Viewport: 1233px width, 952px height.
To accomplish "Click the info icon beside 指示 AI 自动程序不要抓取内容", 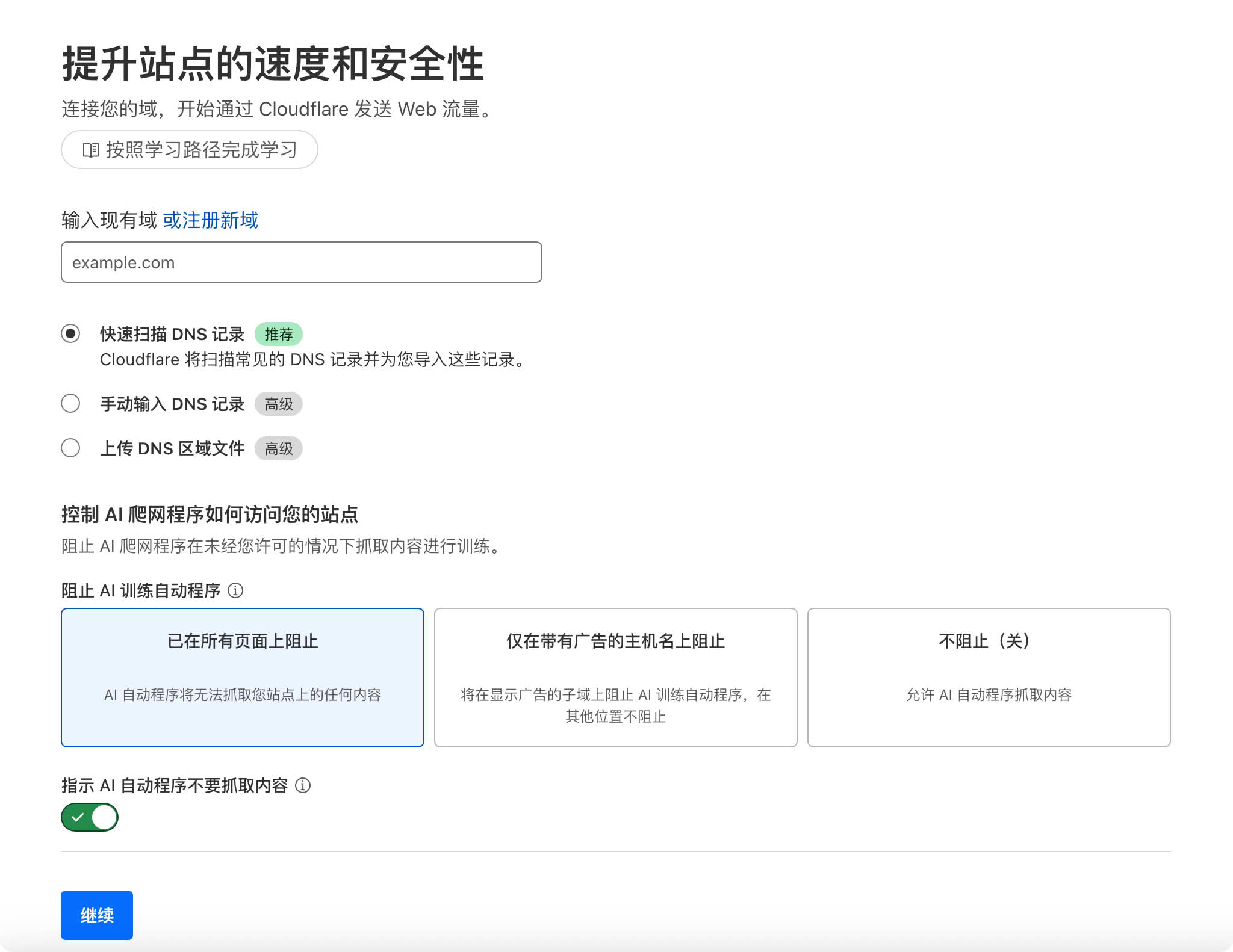I will click(x=303, y=785).
